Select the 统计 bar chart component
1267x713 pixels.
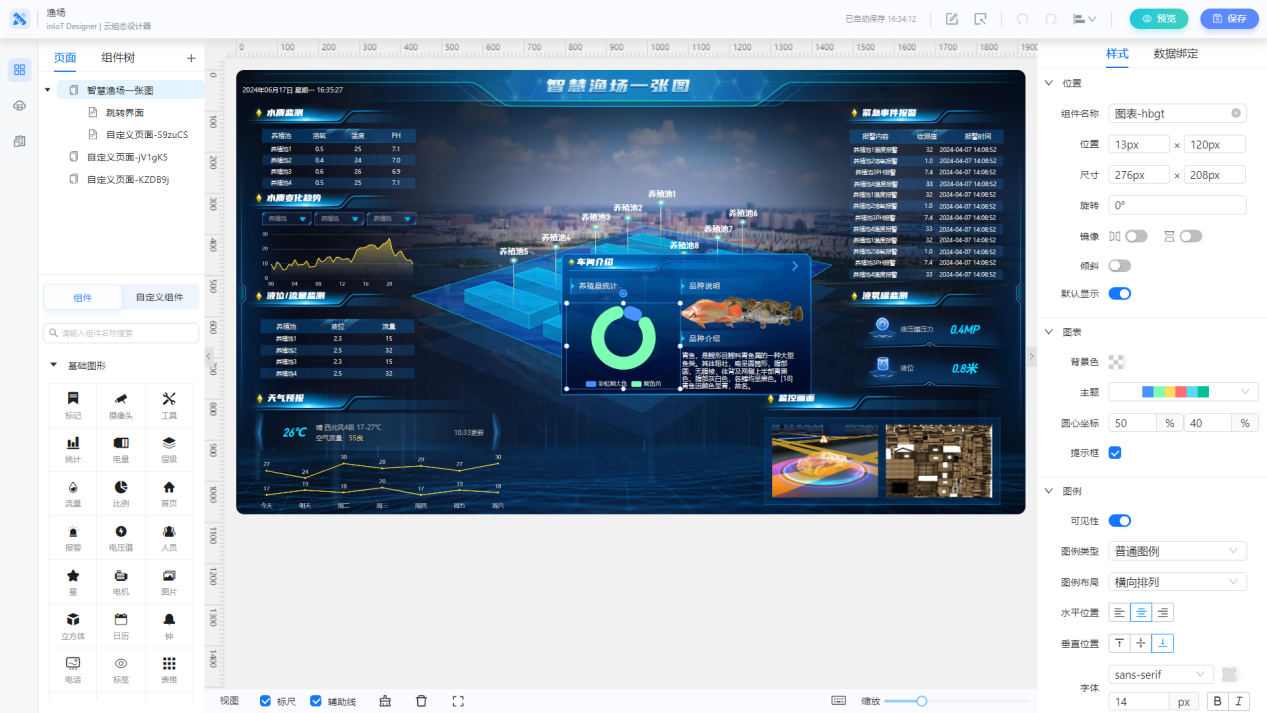tap(73, 449)
